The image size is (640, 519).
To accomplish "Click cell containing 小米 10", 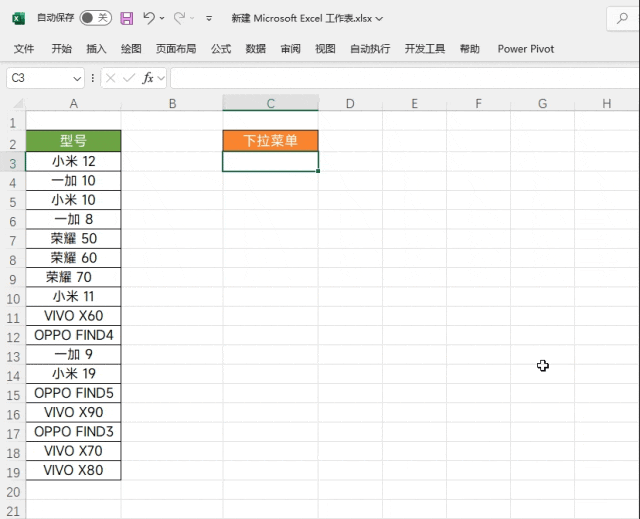I will (73, 200).
